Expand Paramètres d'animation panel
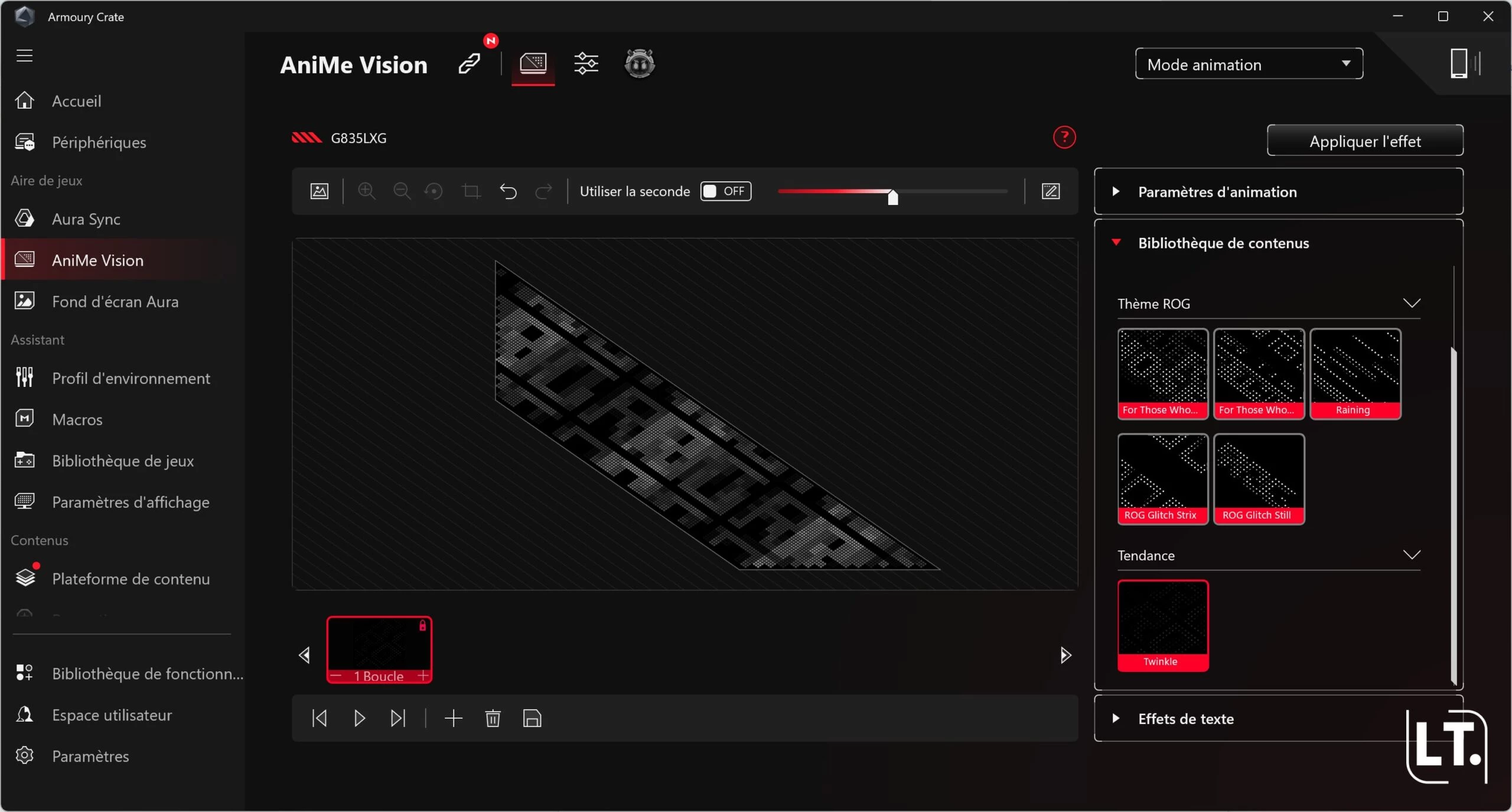1512x812 pixels. [1279, 191]
